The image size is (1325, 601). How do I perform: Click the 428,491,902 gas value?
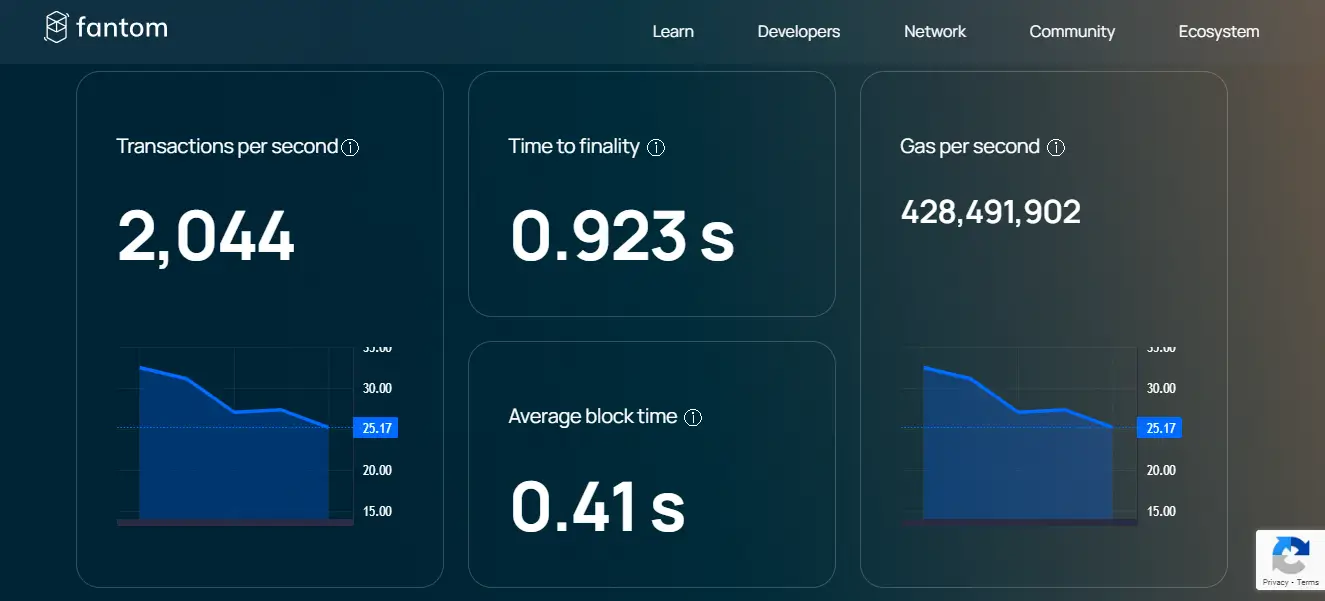991,212
